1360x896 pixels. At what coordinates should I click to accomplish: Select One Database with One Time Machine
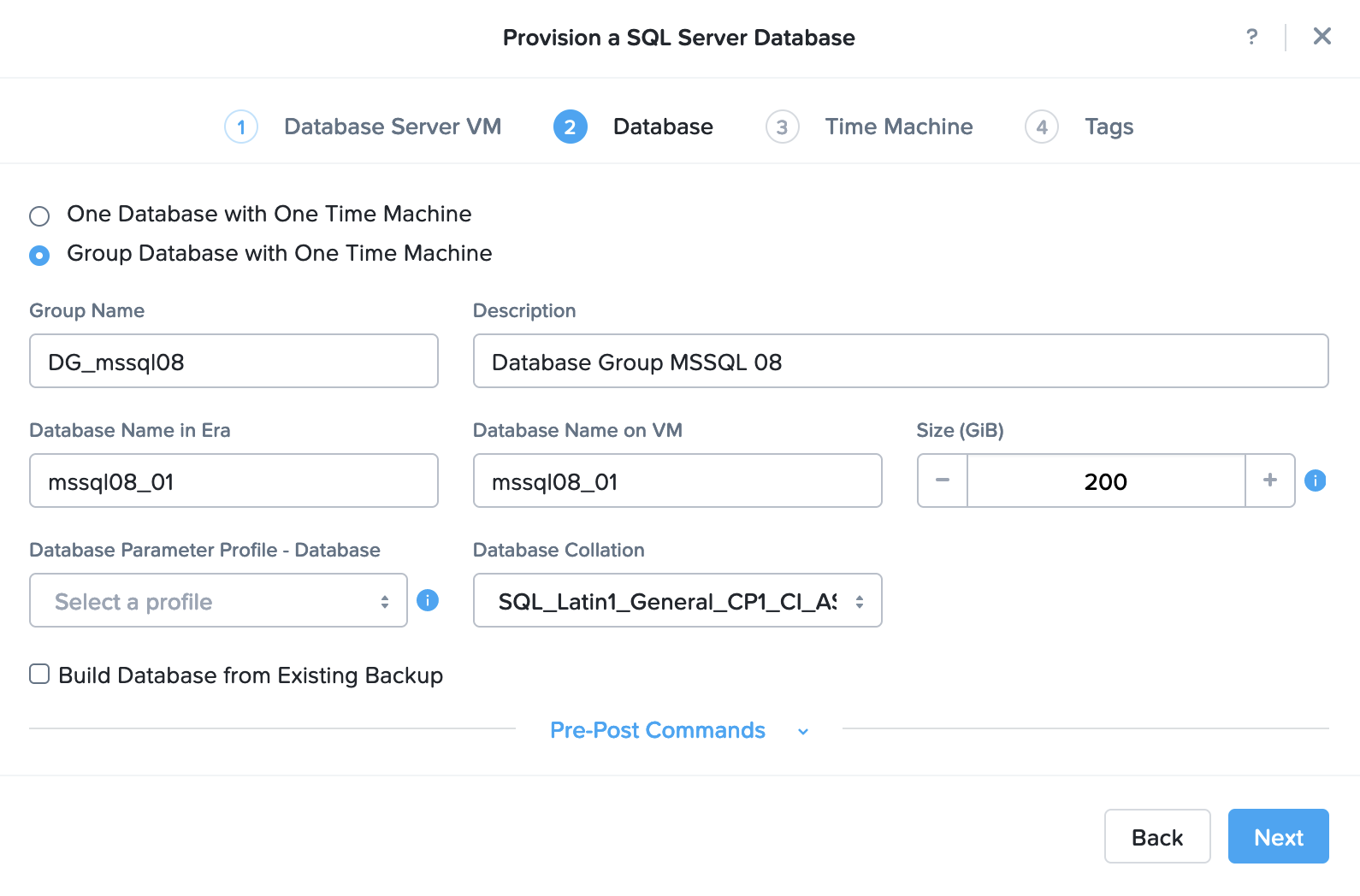(39, 215)
